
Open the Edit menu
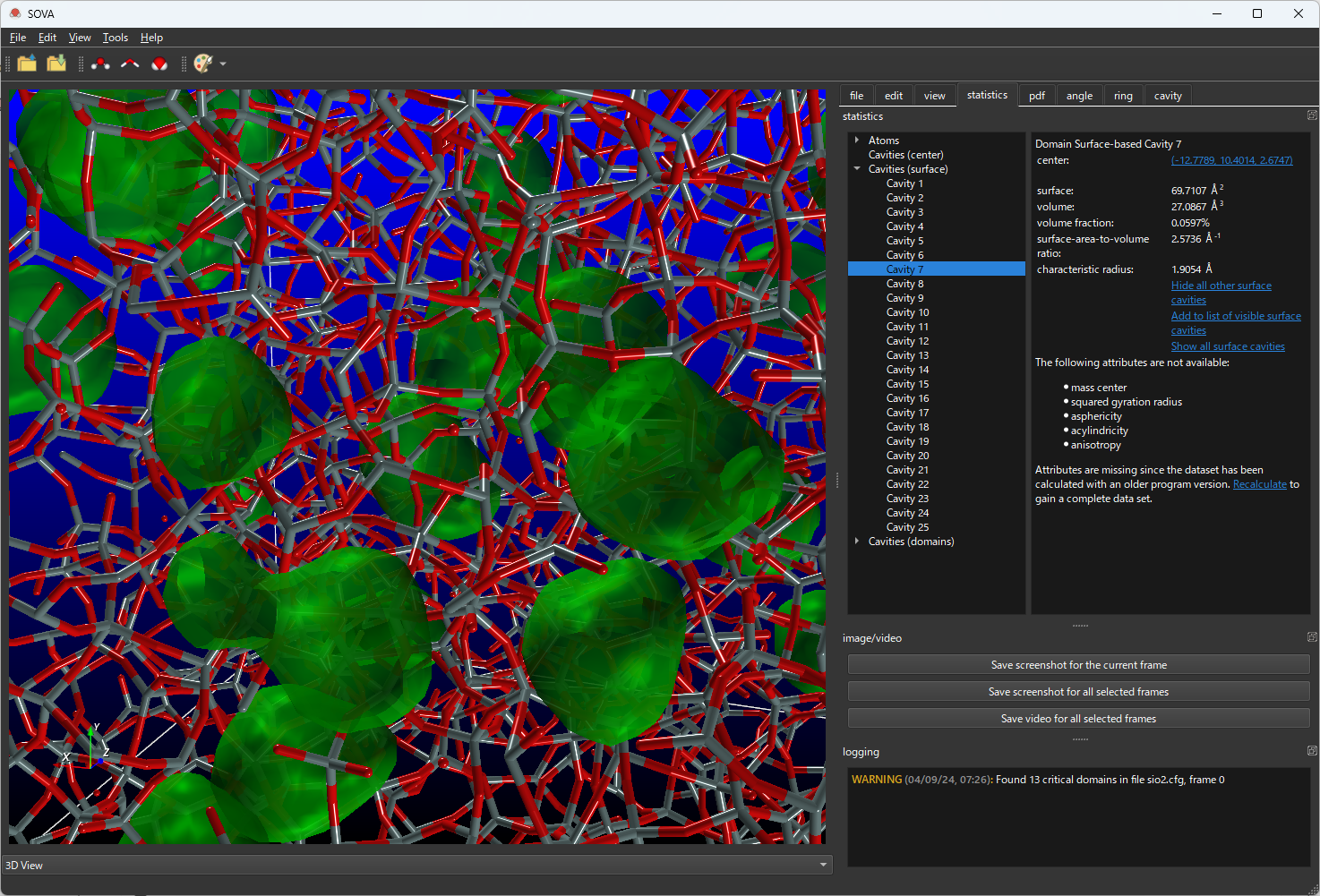(47, 38)
